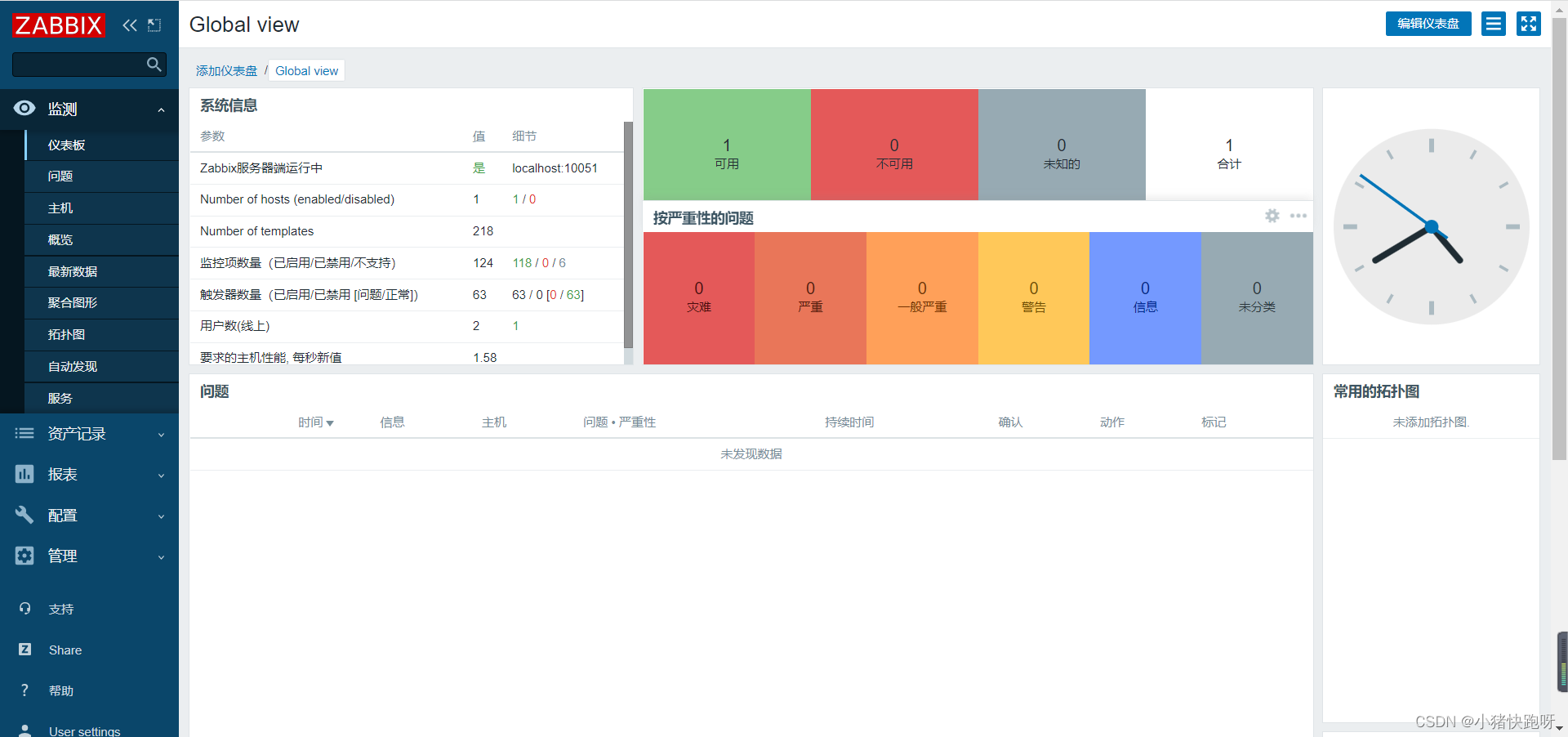This screenshot has height=737, width=1568.
Task: Click the search magnifier icon
Action: click(x=154, y=64)
